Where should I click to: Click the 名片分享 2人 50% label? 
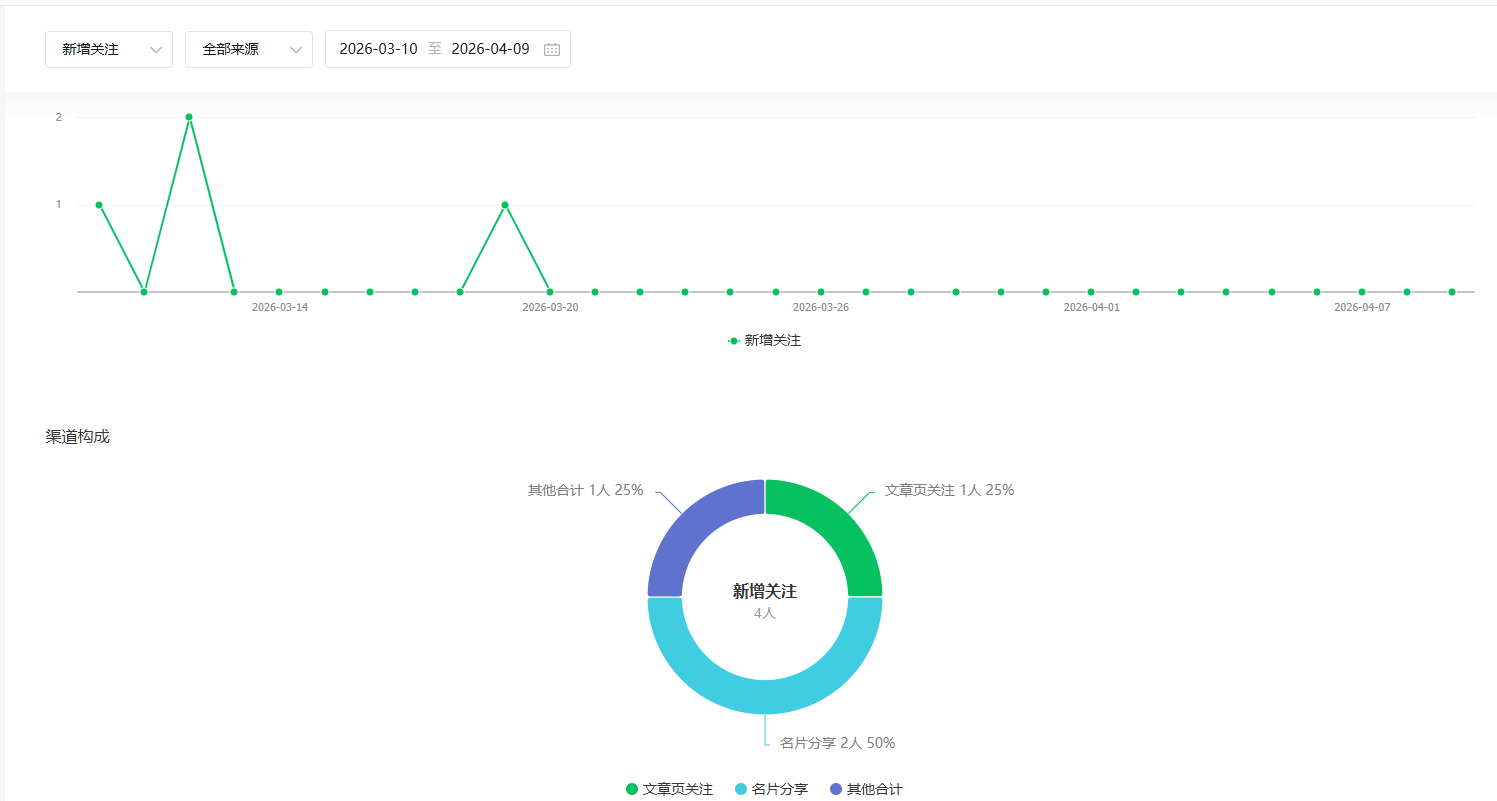tap(837, 743)
